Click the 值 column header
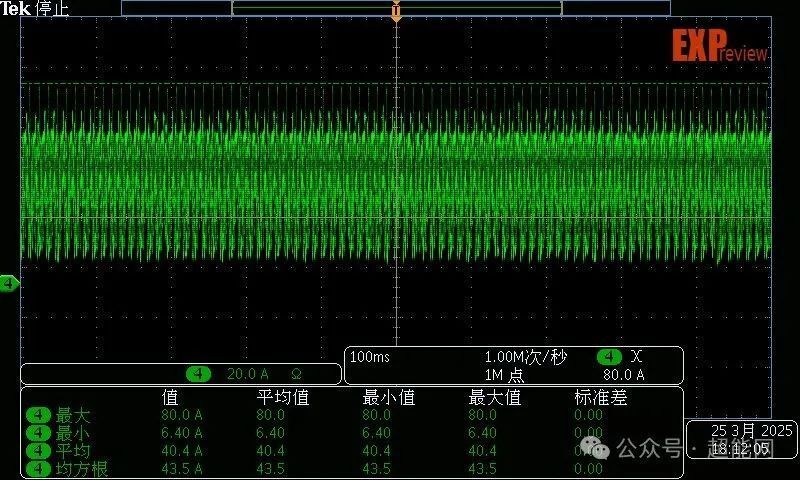 coord(170,397)
